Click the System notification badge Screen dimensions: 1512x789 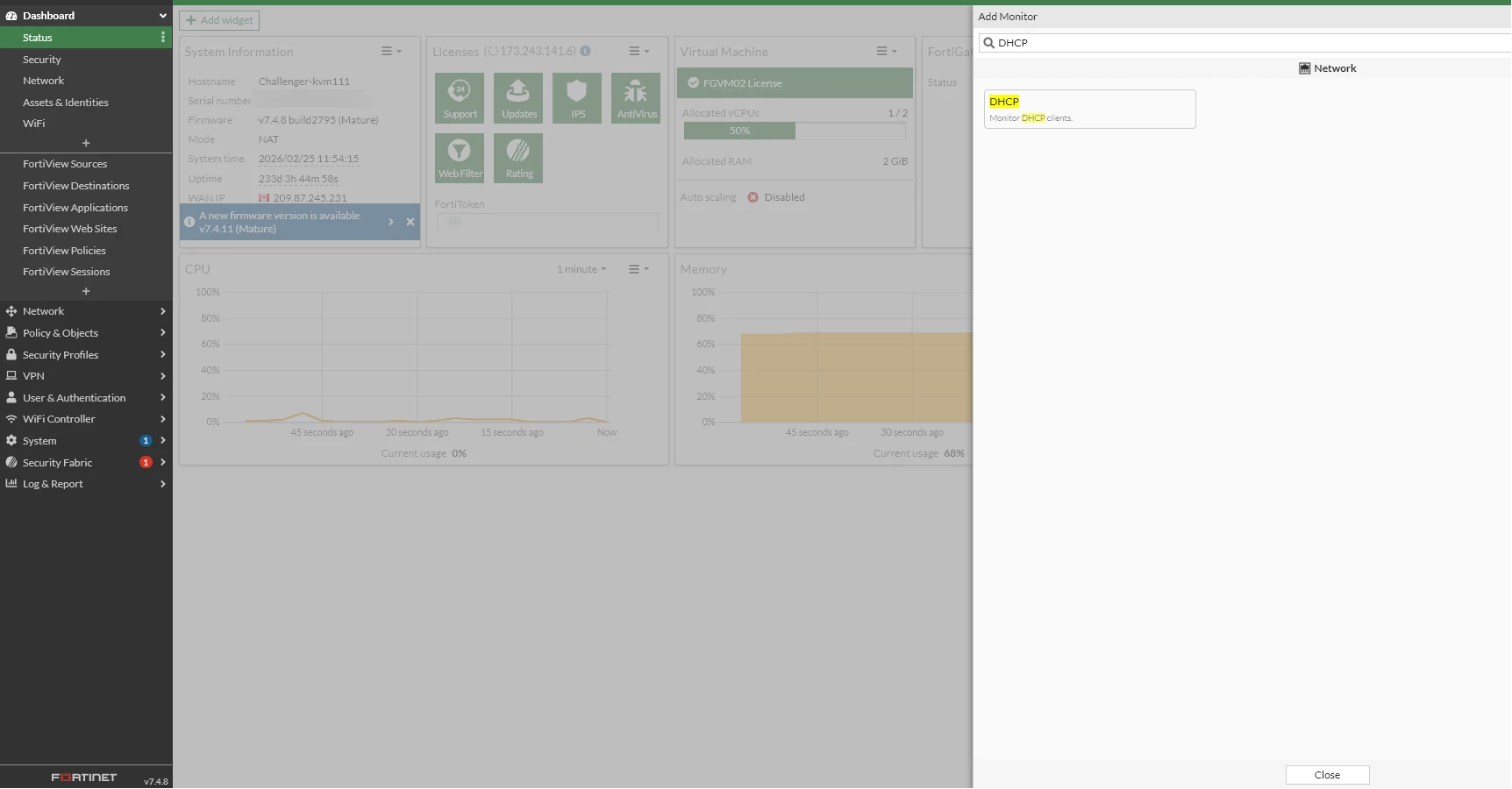pos(146,441)
